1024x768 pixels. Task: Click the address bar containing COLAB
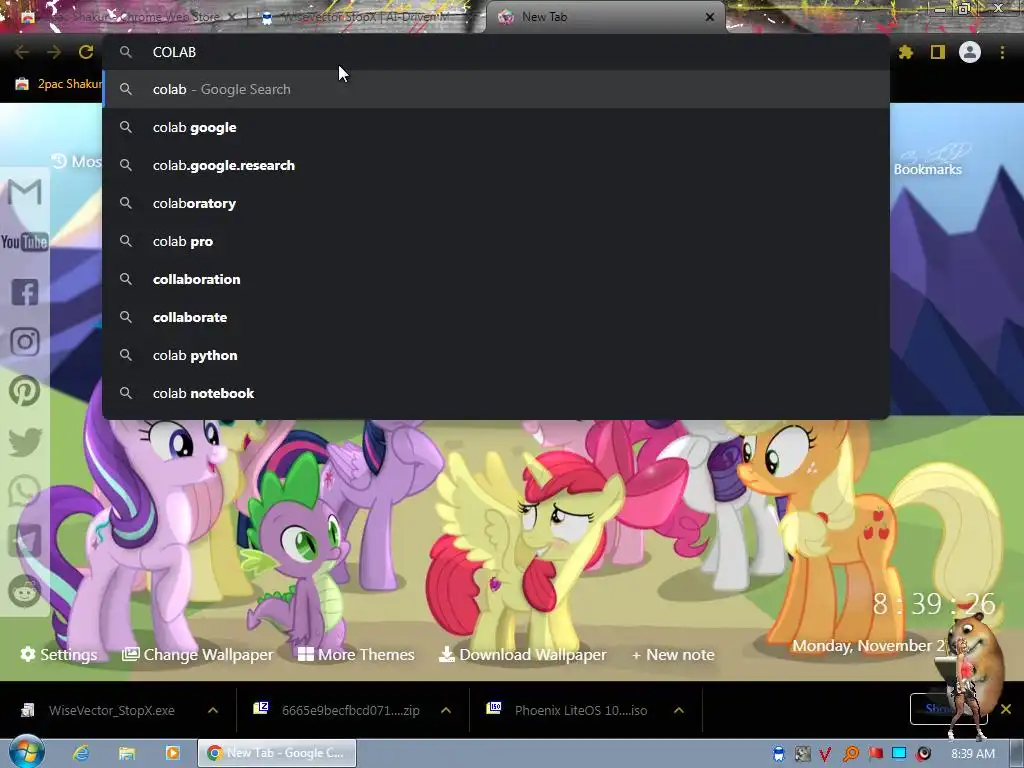(x=496, y=52)
